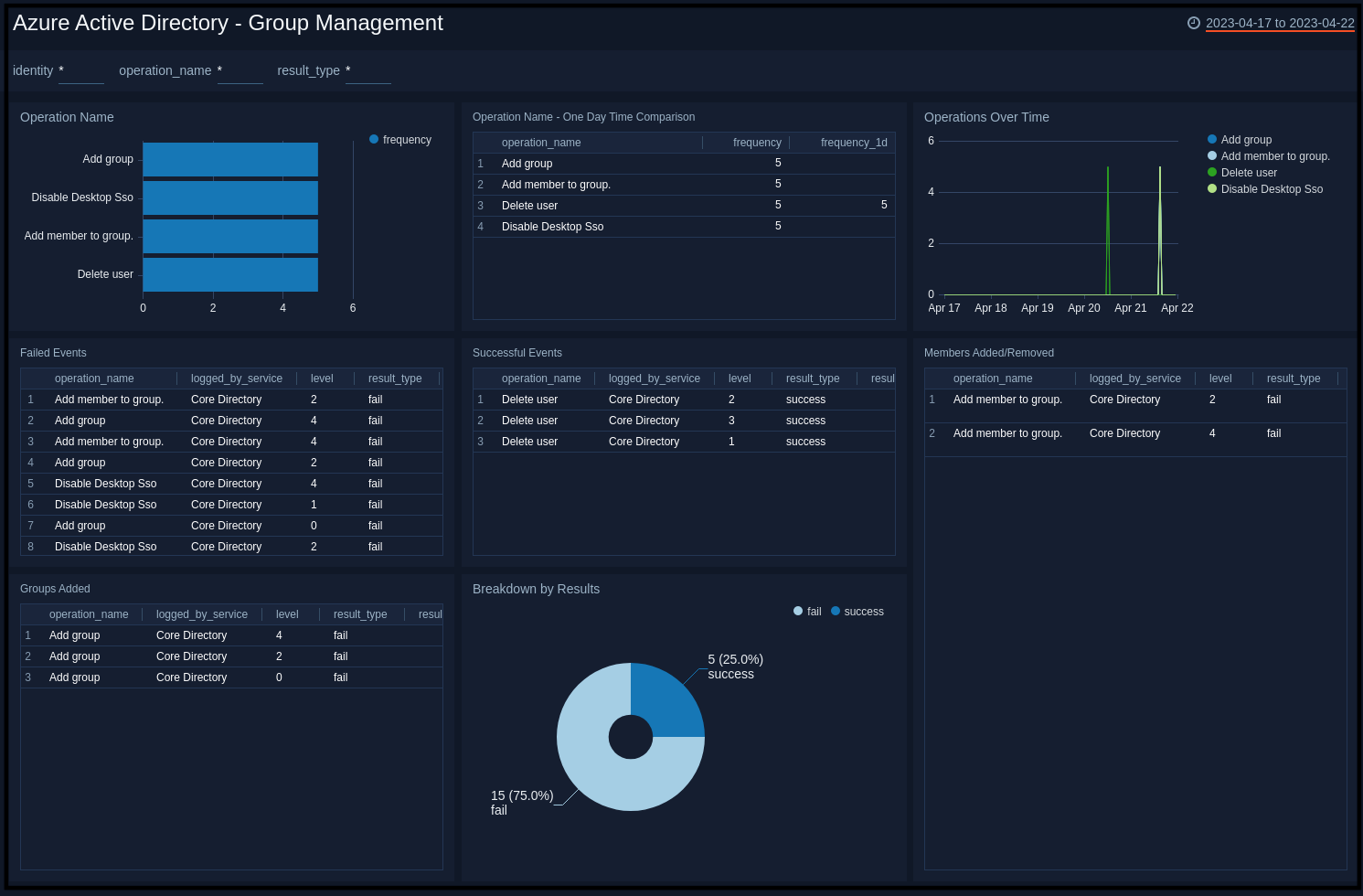Select row 7 Add group in Failed Events
This screenshot has width=1363, height=896.
pos(231,526)
